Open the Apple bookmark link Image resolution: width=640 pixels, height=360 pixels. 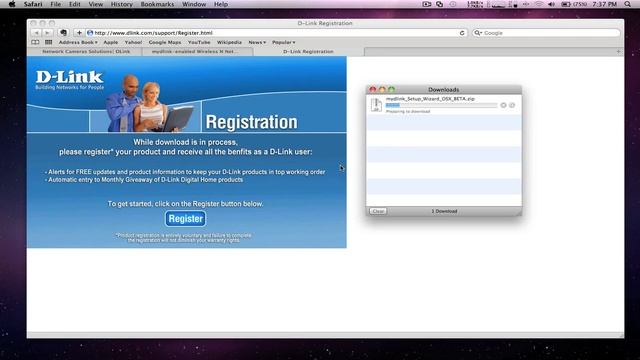[111, 42]
